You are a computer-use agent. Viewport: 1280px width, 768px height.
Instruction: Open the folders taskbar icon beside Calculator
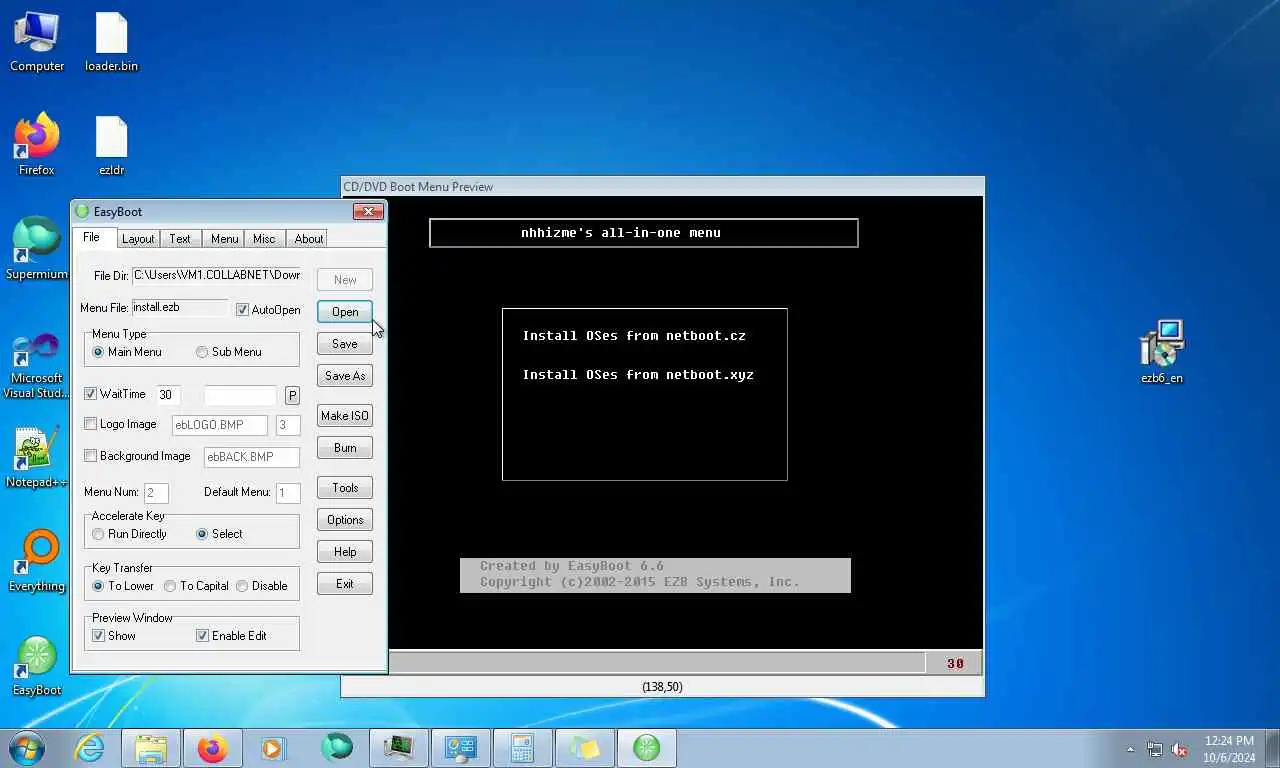(585, 748)
